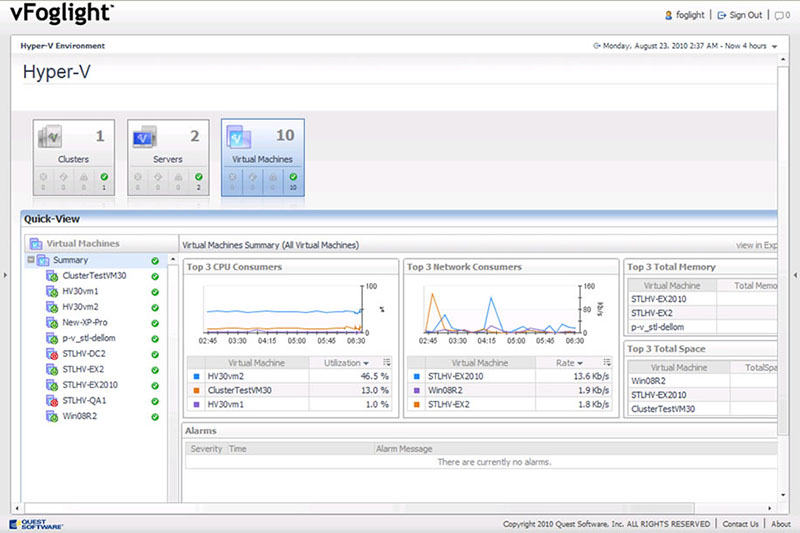Click the Top 3 CPU Consumers chart
The image size is (800, 533).
point(283,309)
